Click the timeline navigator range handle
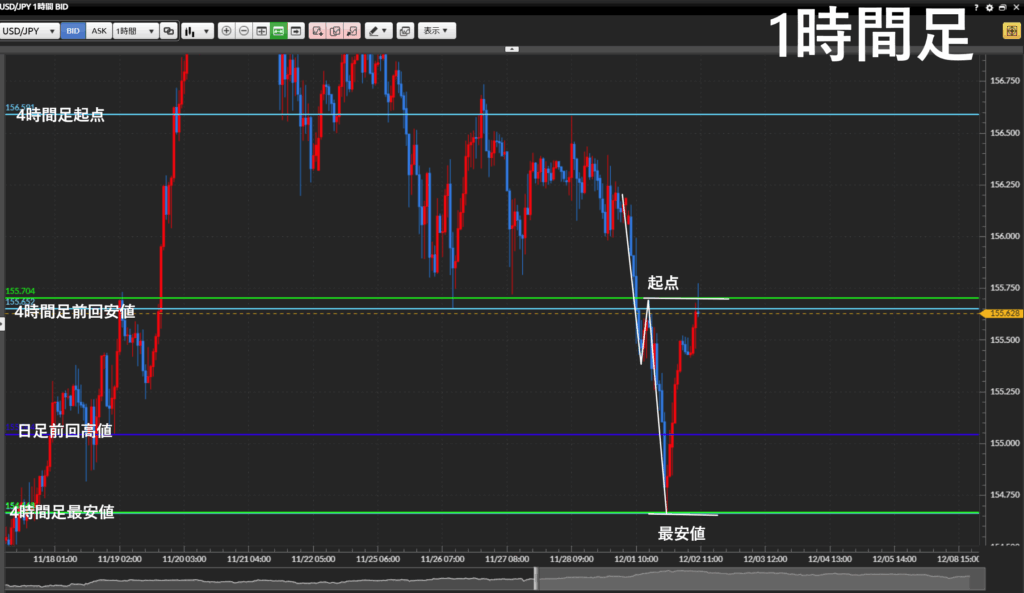1024x593 pixels. pyautogui.click(x=536, y=578)
